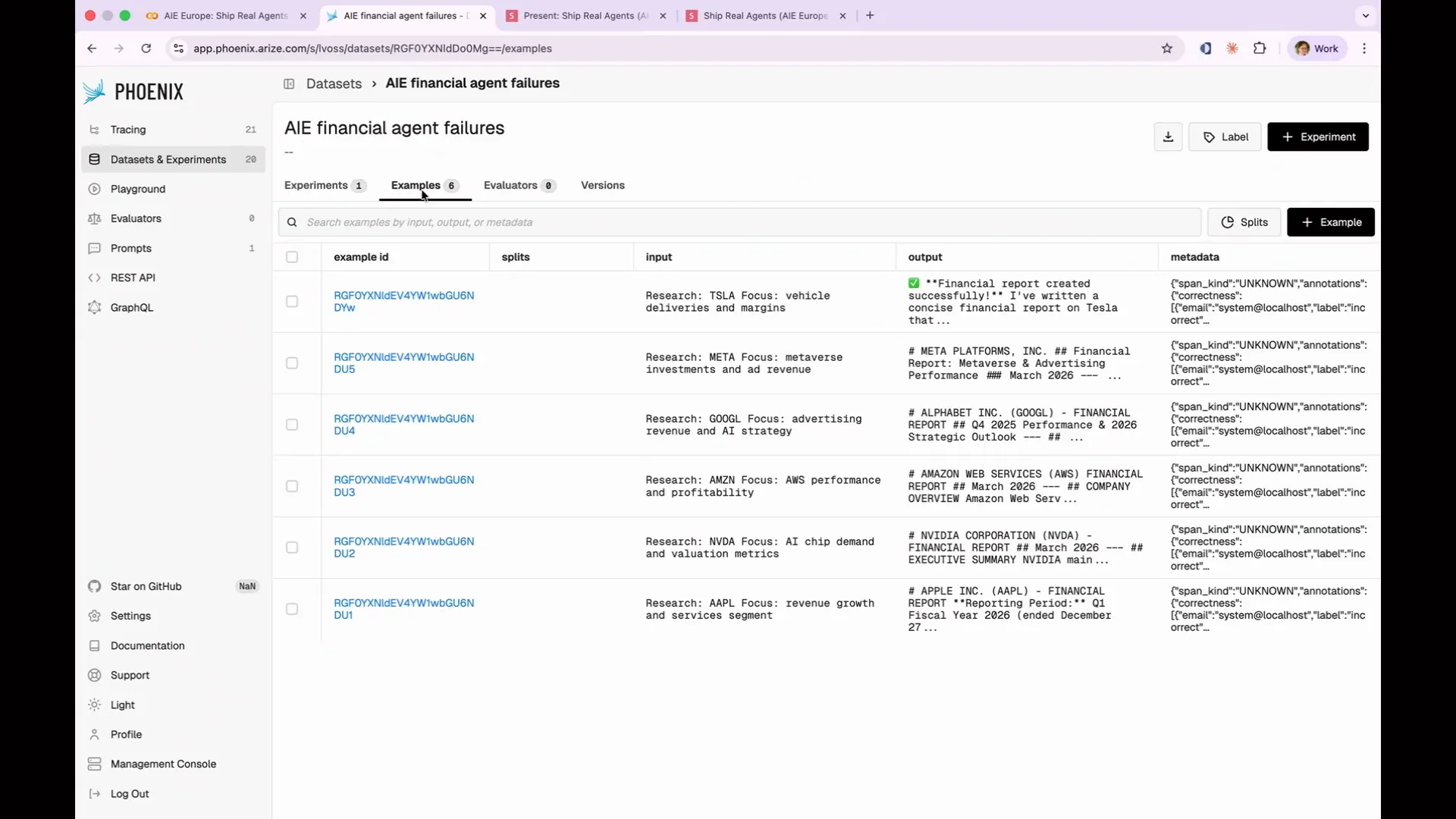Check the AAPL example row checkbox
1456x819 pixels.
tap(292, 609)
